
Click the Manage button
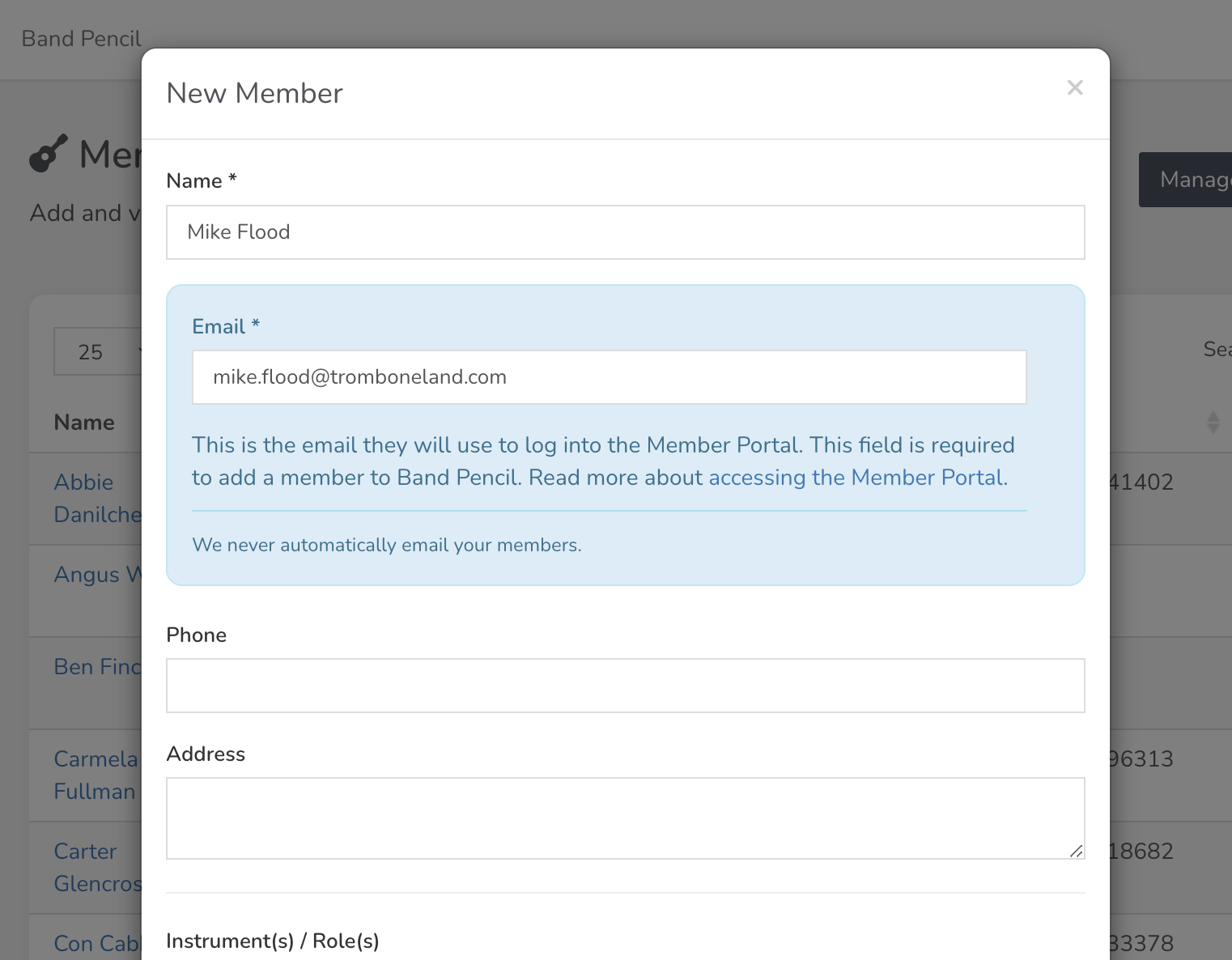pyautogui.click(x=1192, y=180)
